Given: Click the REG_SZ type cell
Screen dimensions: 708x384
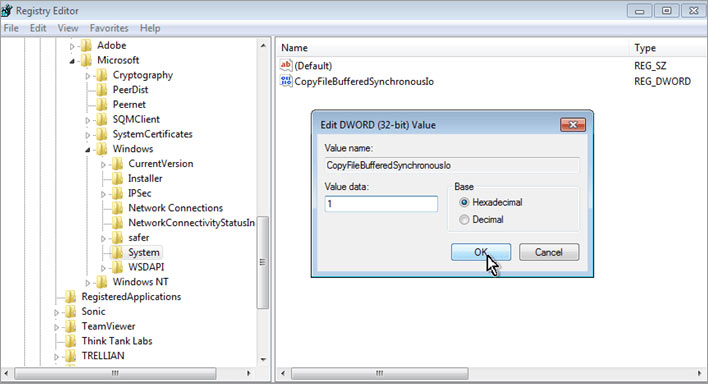Looking at the screenshot, I should pos(650,66).
